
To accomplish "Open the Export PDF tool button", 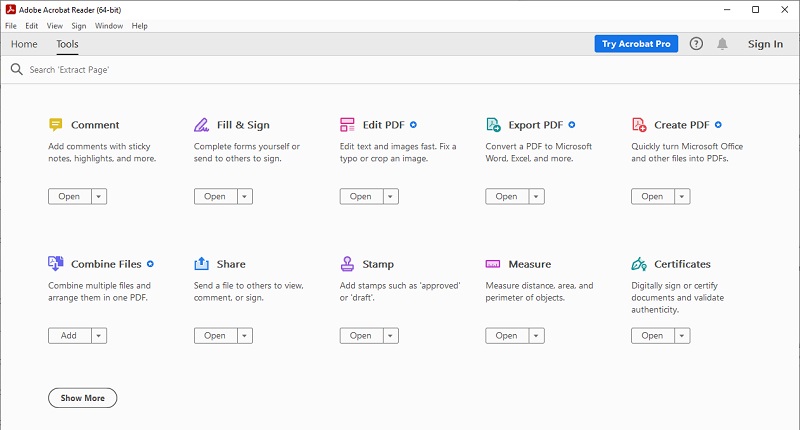I will pos(507,196).
